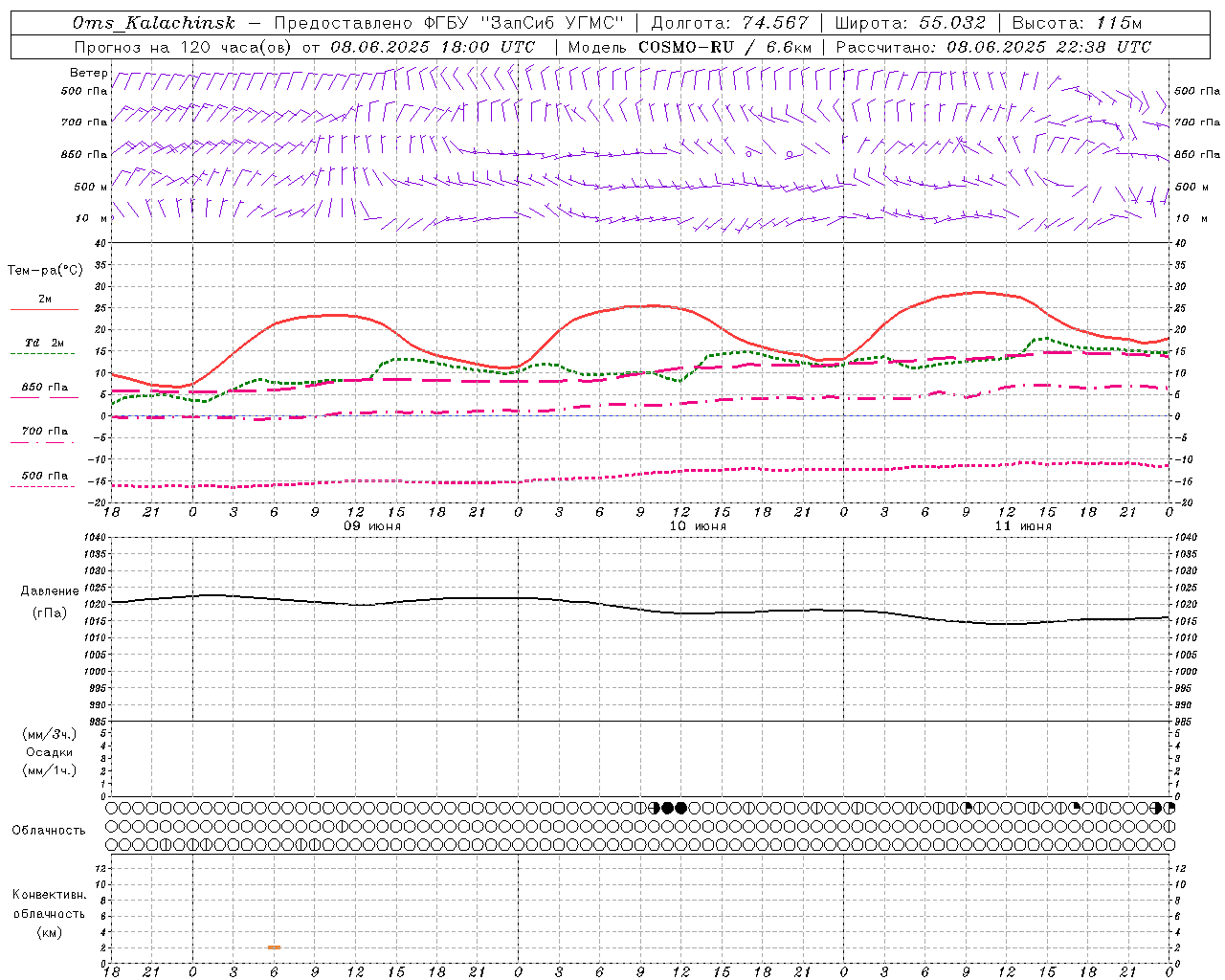Click the solid red 2м legend line
Viewport: 1225px width, 980px height.
(44, 309)
